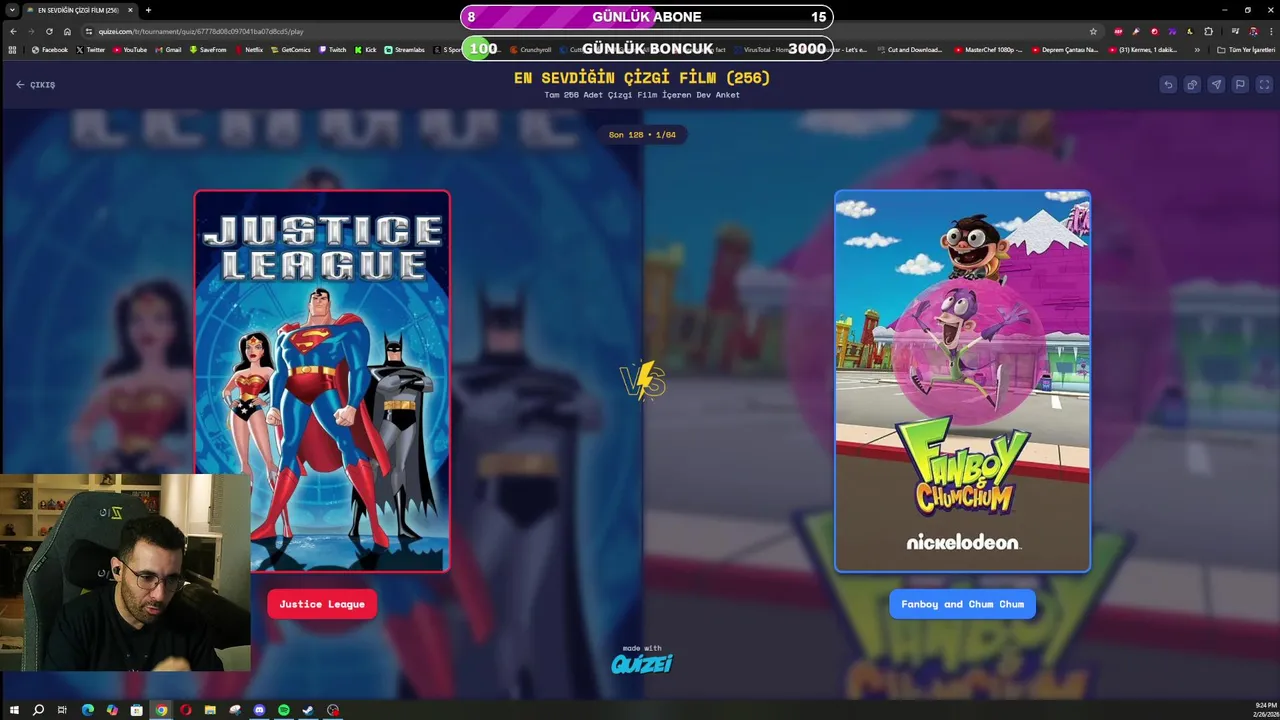Launch Microsoft Edge from the taskbar
This screenshot has height=720, width=1280.
click(x=88, y=710)
